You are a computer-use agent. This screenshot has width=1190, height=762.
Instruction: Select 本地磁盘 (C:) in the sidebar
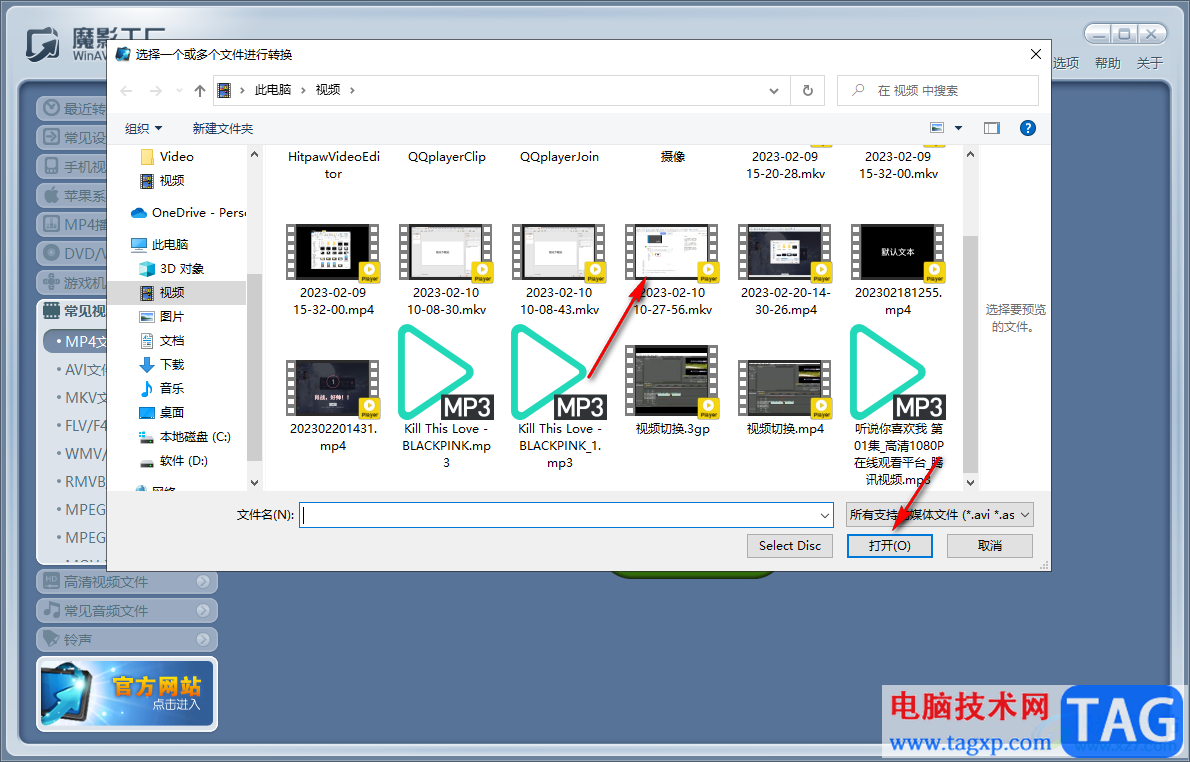point(185,436)
